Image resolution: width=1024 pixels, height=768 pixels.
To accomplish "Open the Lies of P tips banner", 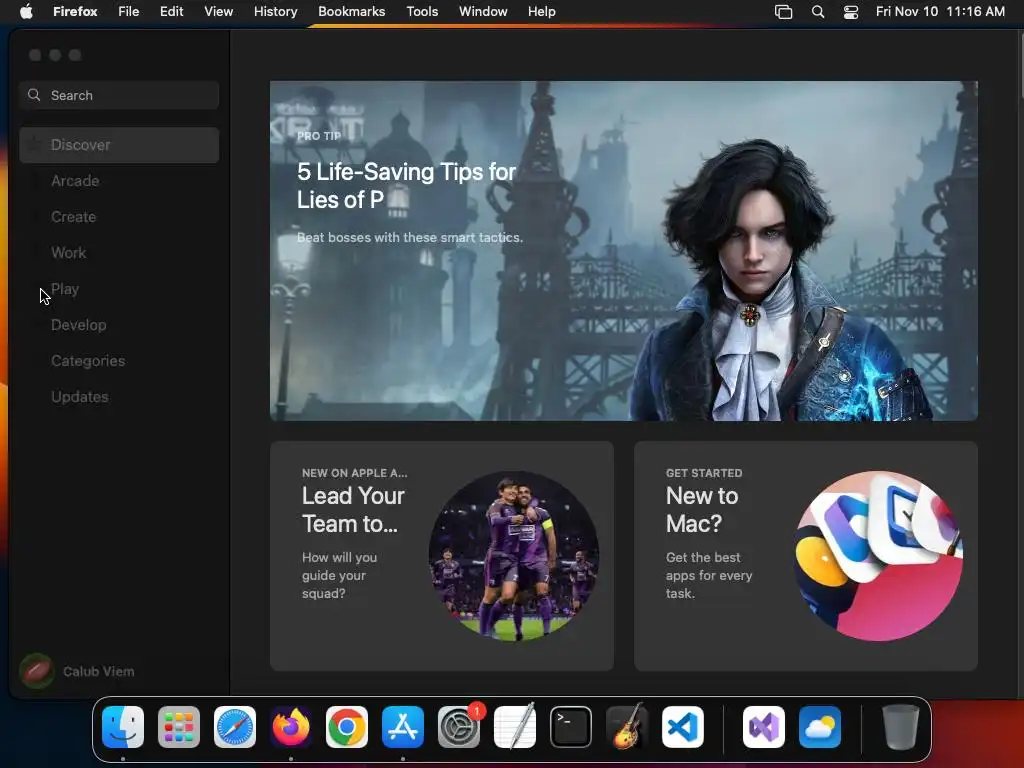I will pyautogui.click(x=624, y=251).
